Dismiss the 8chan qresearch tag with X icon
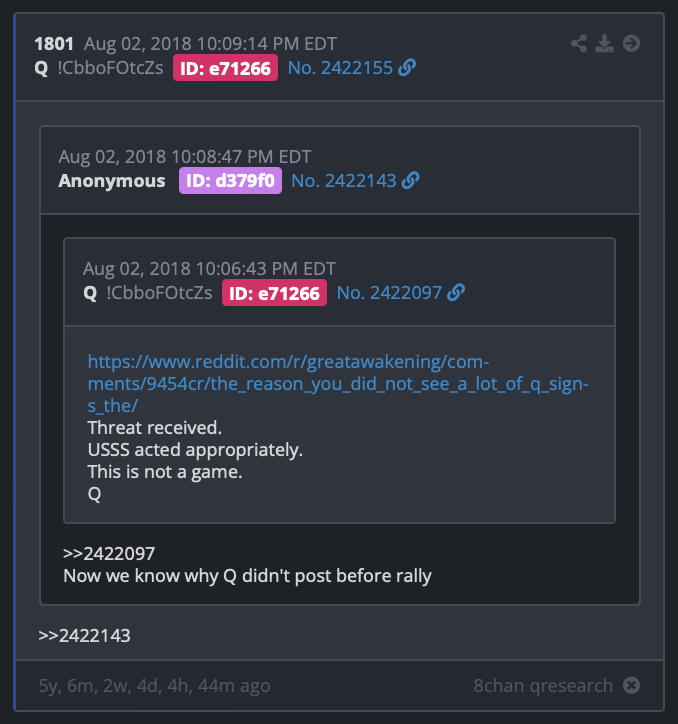 click(631, 685)
